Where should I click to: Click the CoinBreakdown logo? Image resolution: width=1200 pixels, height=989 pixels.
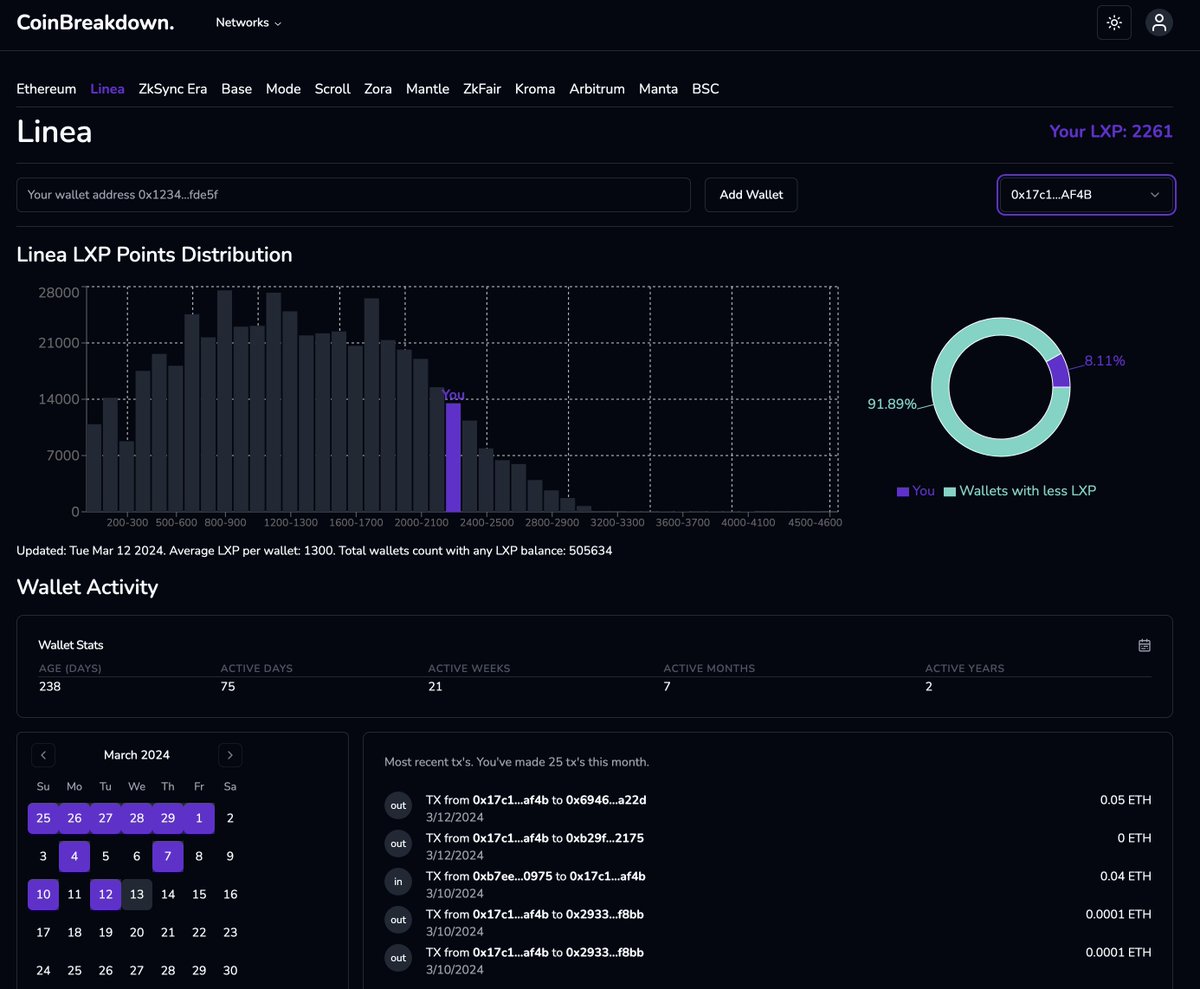click(x=95, y=22)
